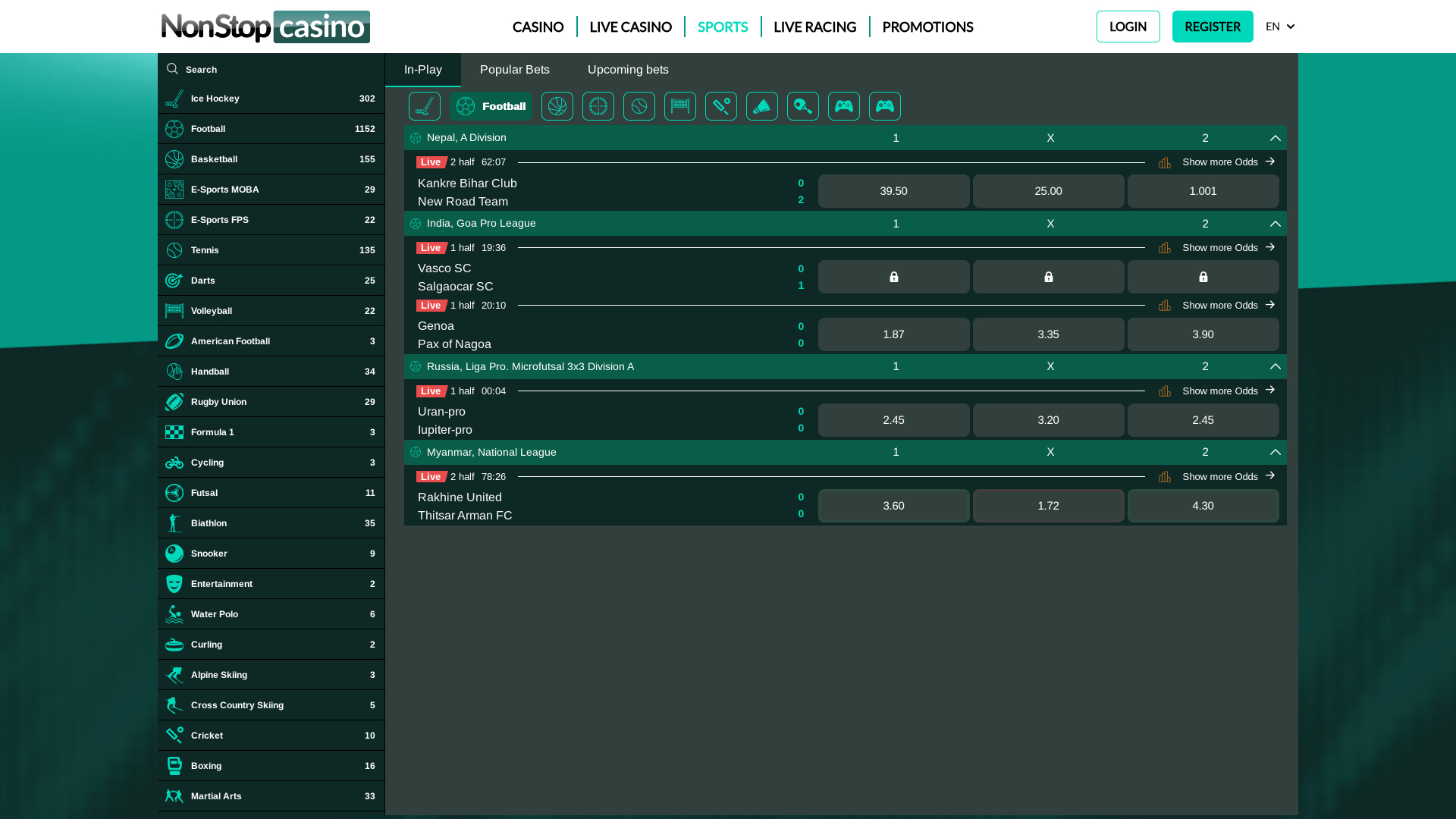
Task: Select the Ice Hockey filter icon
Action: click(425, 106)
